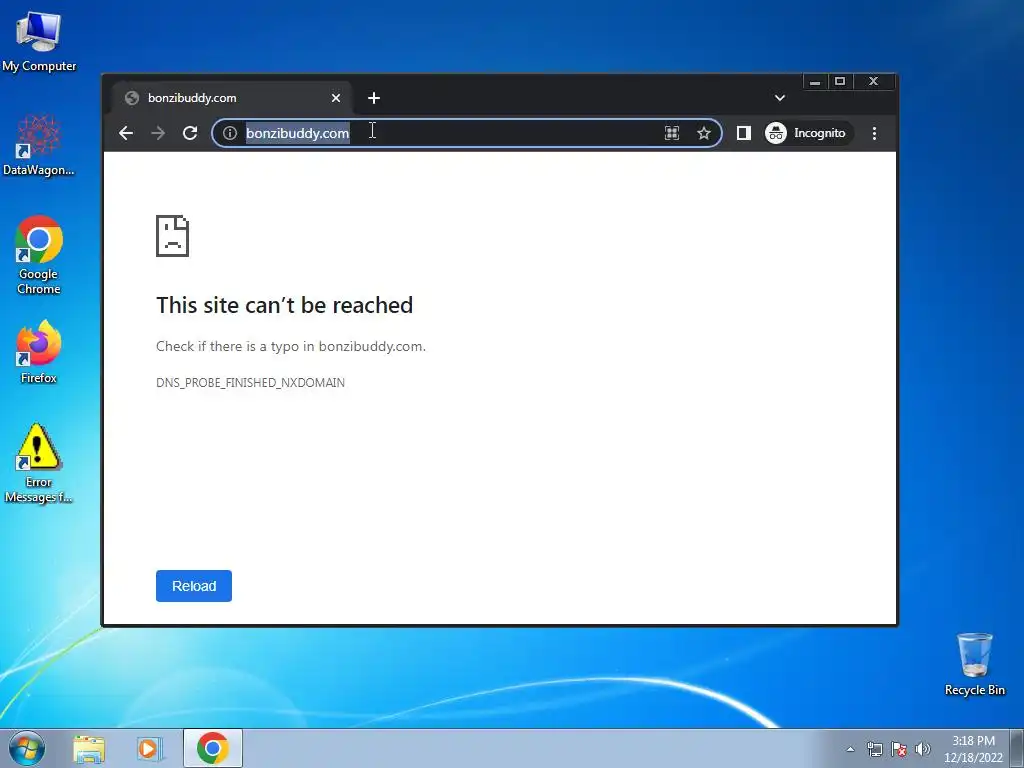
Task: Click "Check if there is a typo" message
Action: point(291,346)
